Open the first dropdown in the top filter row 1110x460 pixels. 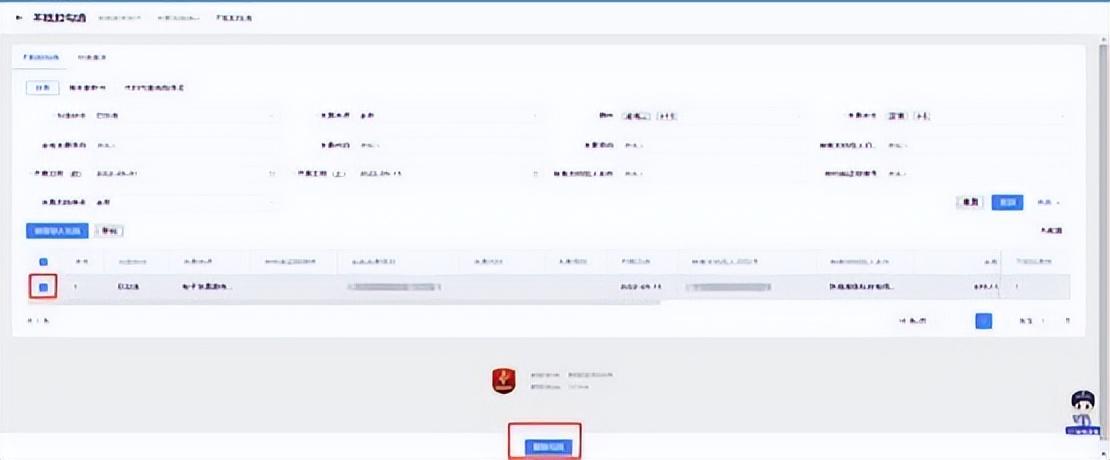pyautogui.click(x=186, y=115)
